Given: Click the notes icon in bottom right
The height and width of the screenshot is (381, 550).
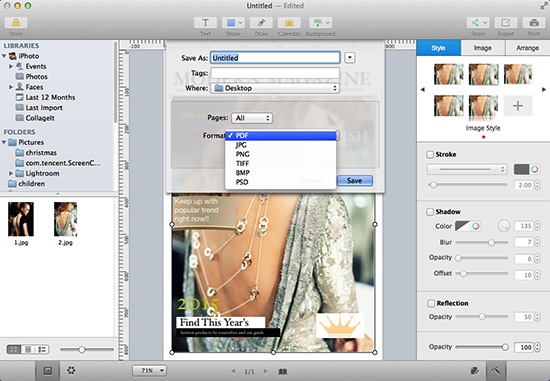Looking at the screenshot, I should 475,370.
